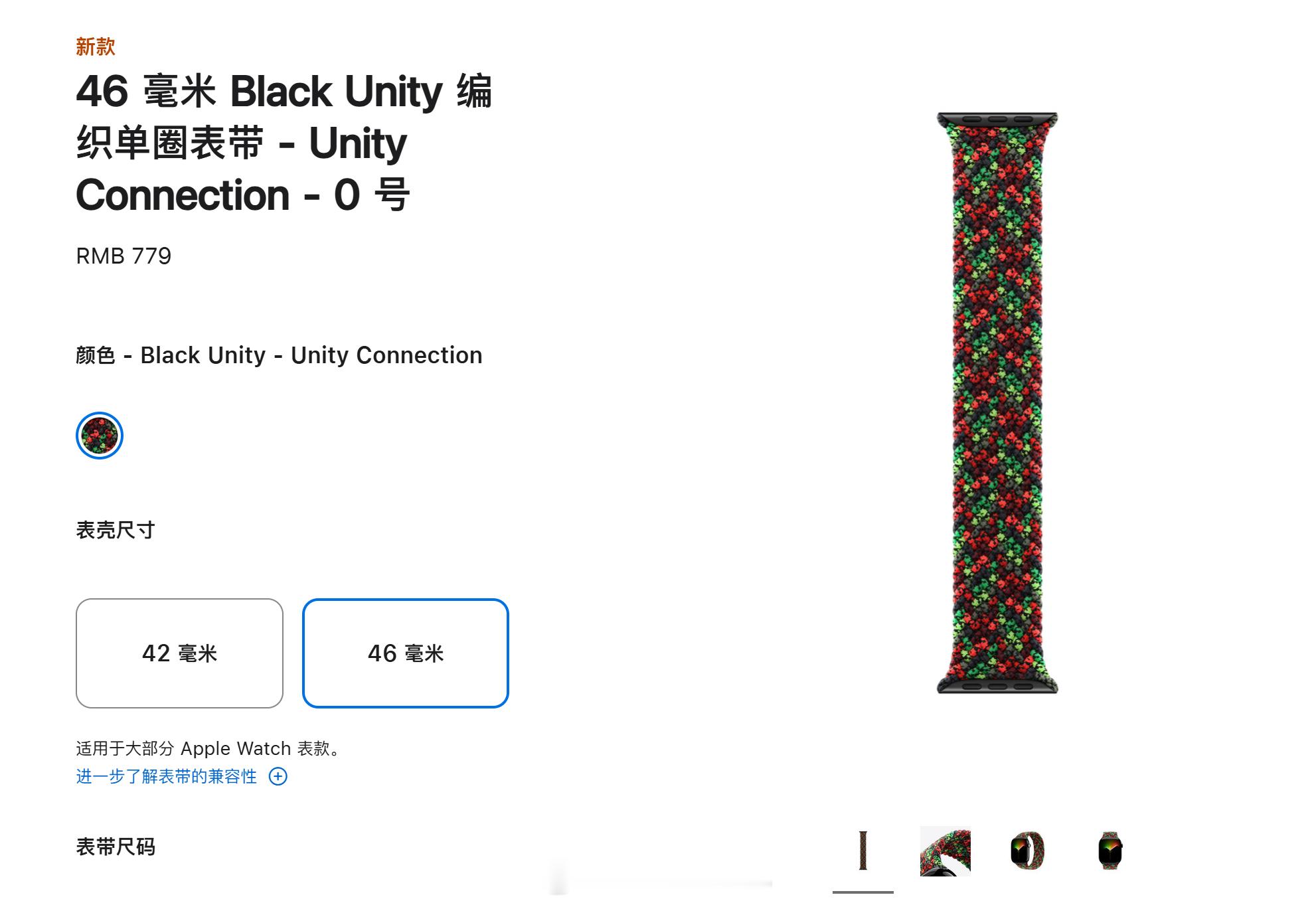Click the gray indicator bar under first thumbnail
The image size is (1316, 907).
863,892
